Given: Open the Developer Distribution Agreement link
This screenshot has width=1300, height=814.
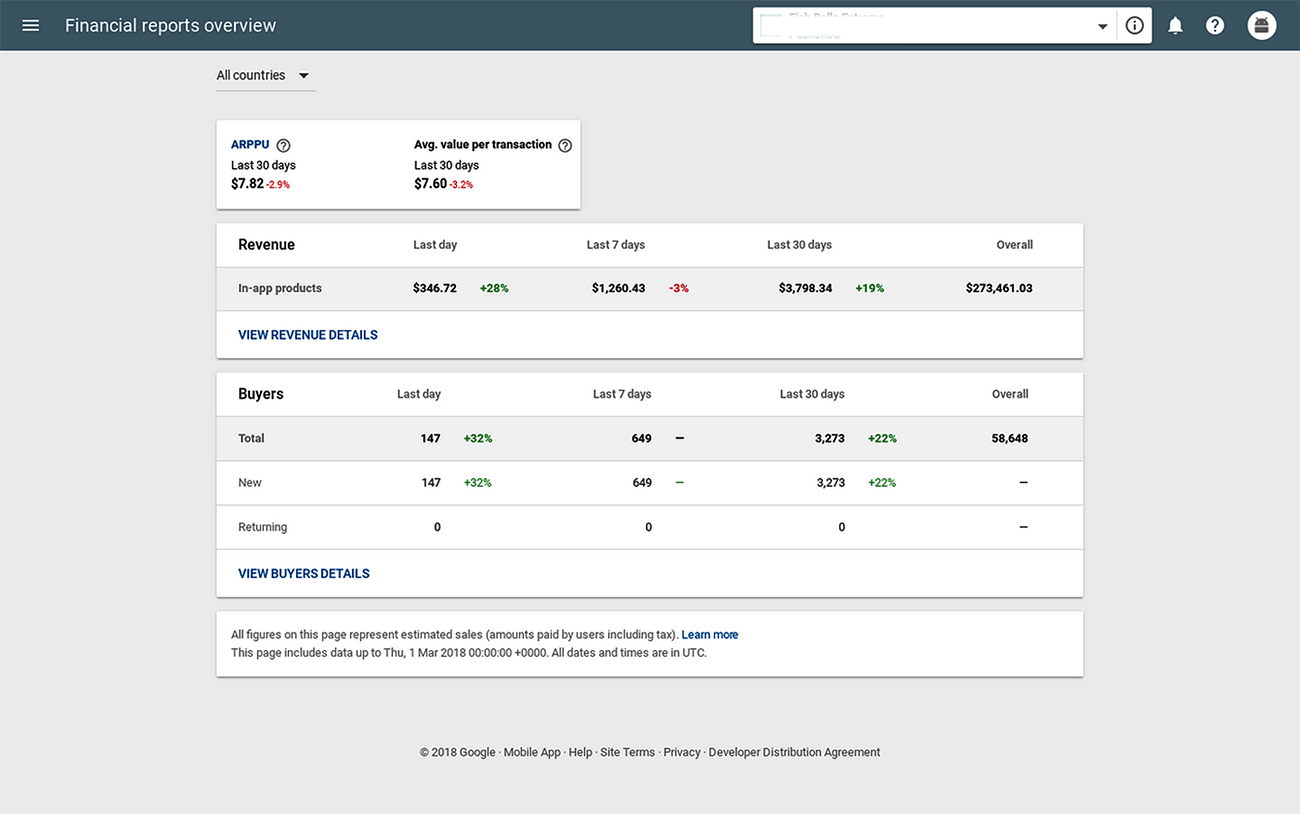Looking at the screenshot, I should point(794,752).
